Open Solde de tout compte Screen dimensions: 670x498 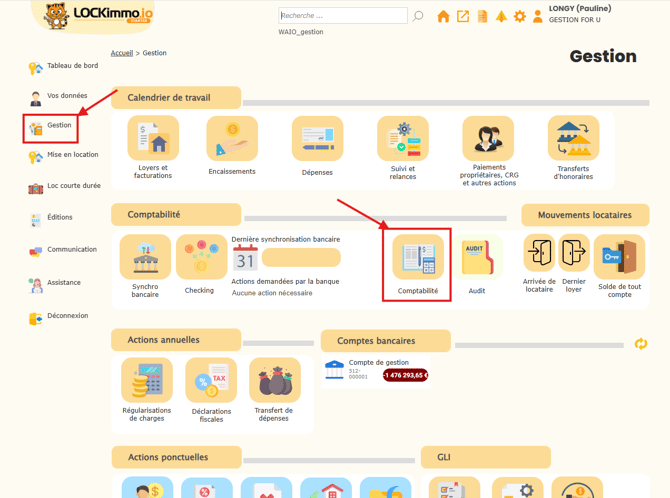click(x=619, y=258)
